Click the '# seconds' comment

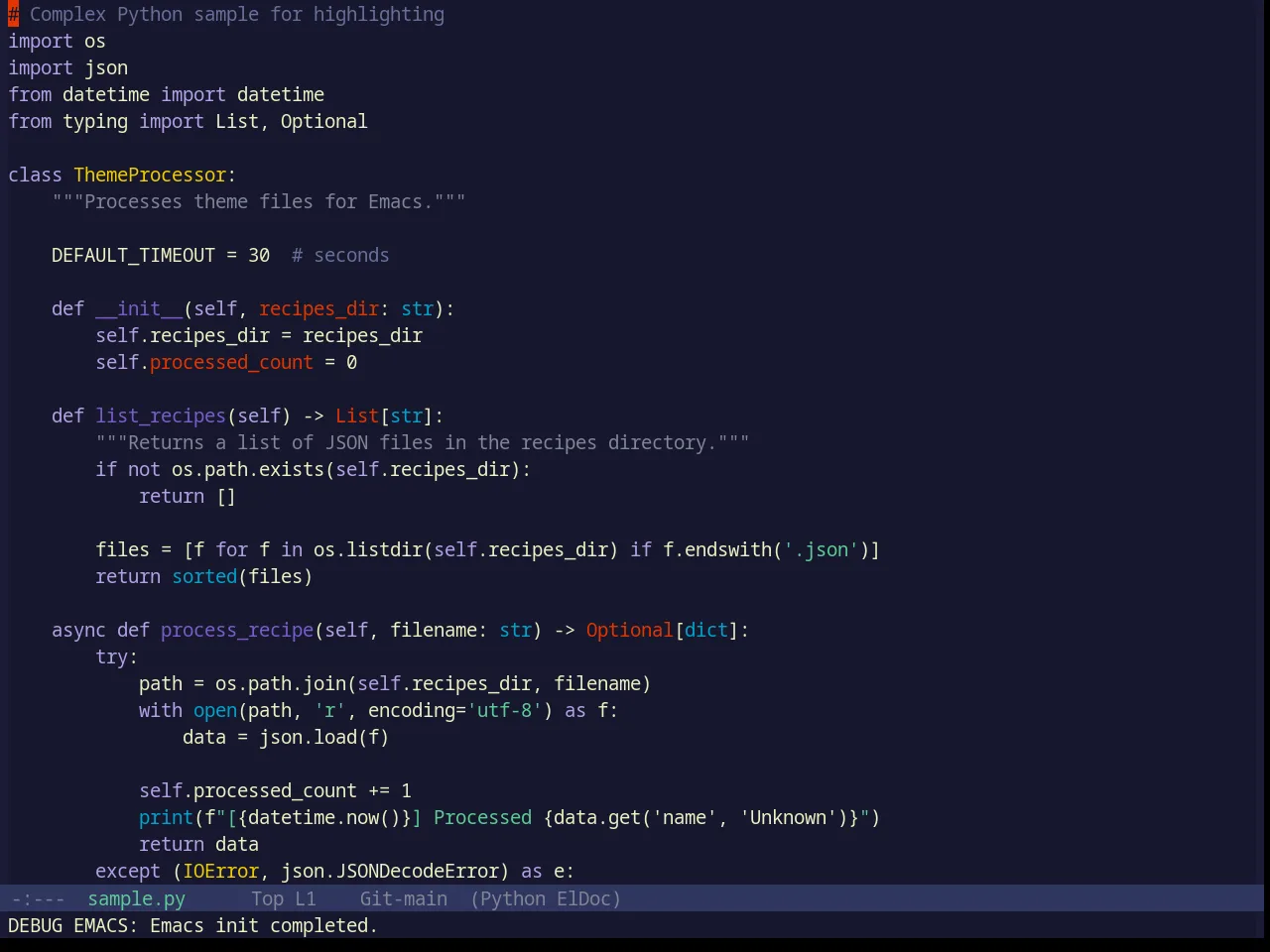pos(340,255)
